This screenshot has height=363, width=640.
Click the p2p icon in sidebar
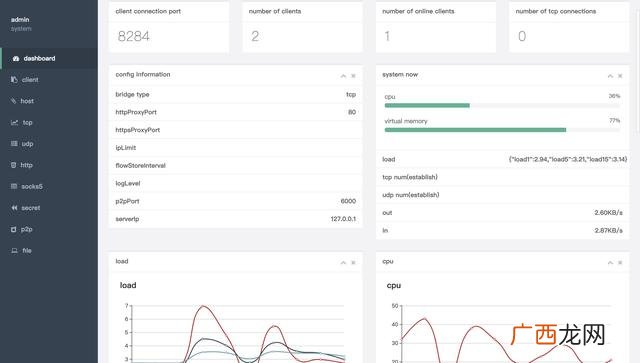pos(14,229)
